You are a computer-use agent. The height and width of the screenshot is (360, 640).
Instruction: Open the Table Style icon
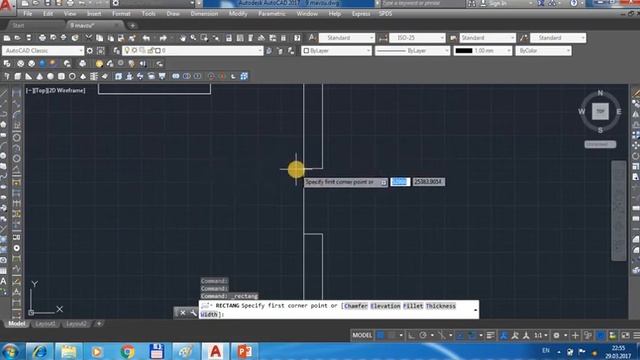[453, 38]
